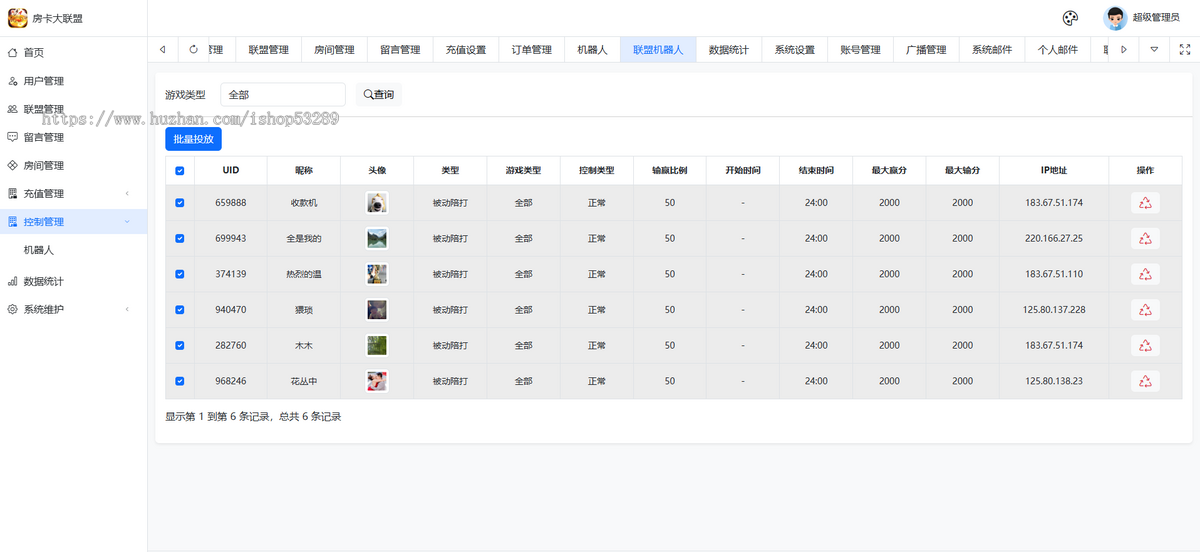Click IP address 220.166.27.25
This screenshot has width=1200, height=552.
click(1054, 239)
